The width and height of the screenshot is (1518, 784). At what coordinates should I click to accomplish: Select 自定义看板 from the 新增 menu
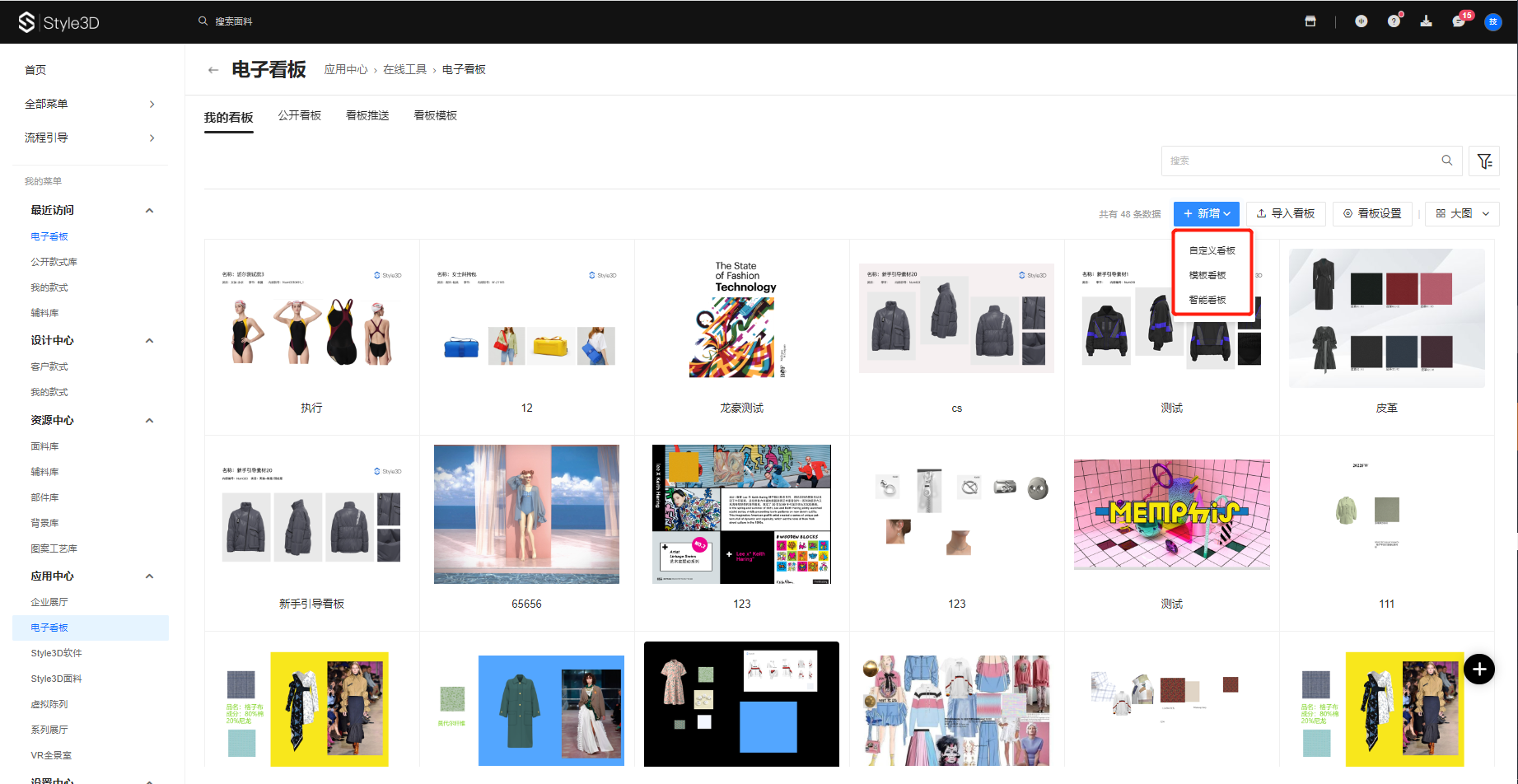1212,250
